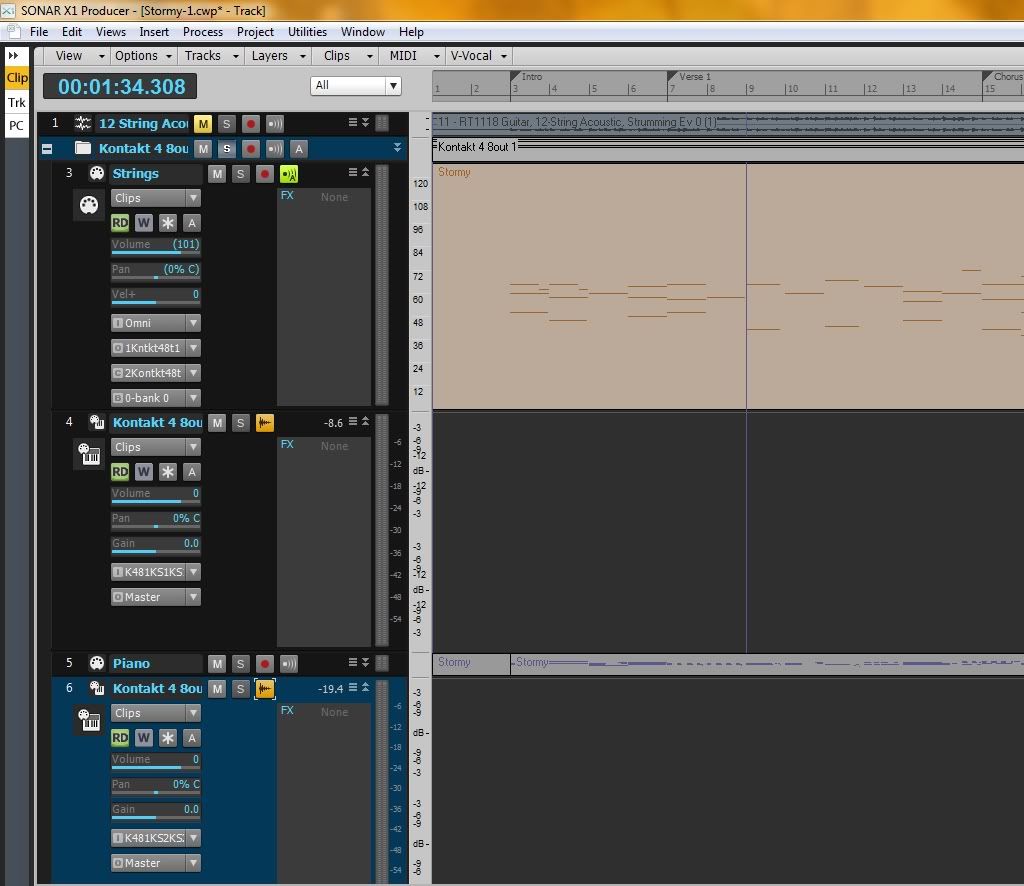Arm the Piano track for recording
This screenshot has width=1024, height=886.
point(265,664)
